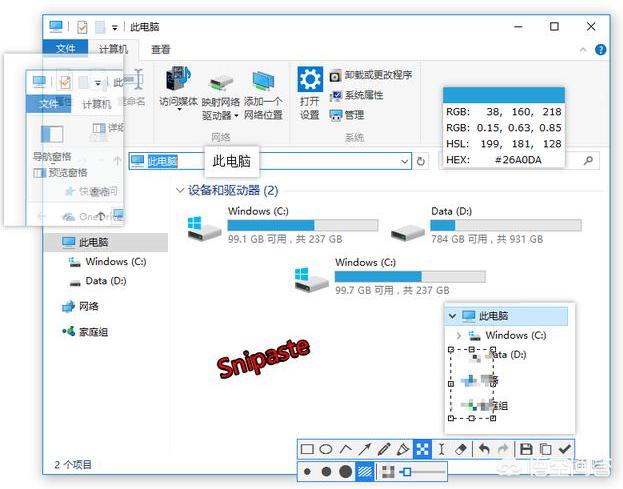The width and height of the screenshot is (623, 489).
Task: Collapse the ribbon with the chevron
Action: [583, 50]
